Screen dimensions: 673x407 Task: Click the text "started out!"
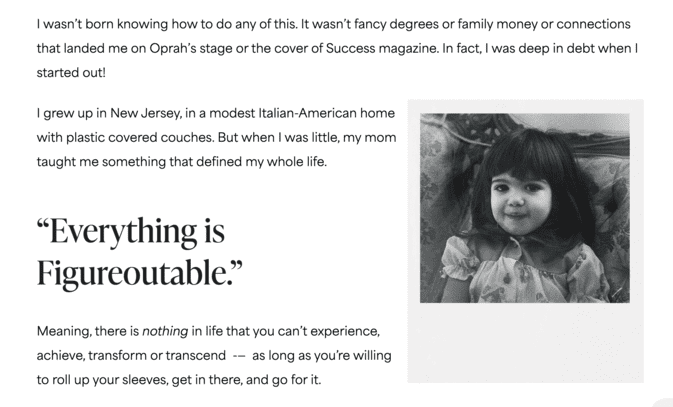click(x=71, y=73)
